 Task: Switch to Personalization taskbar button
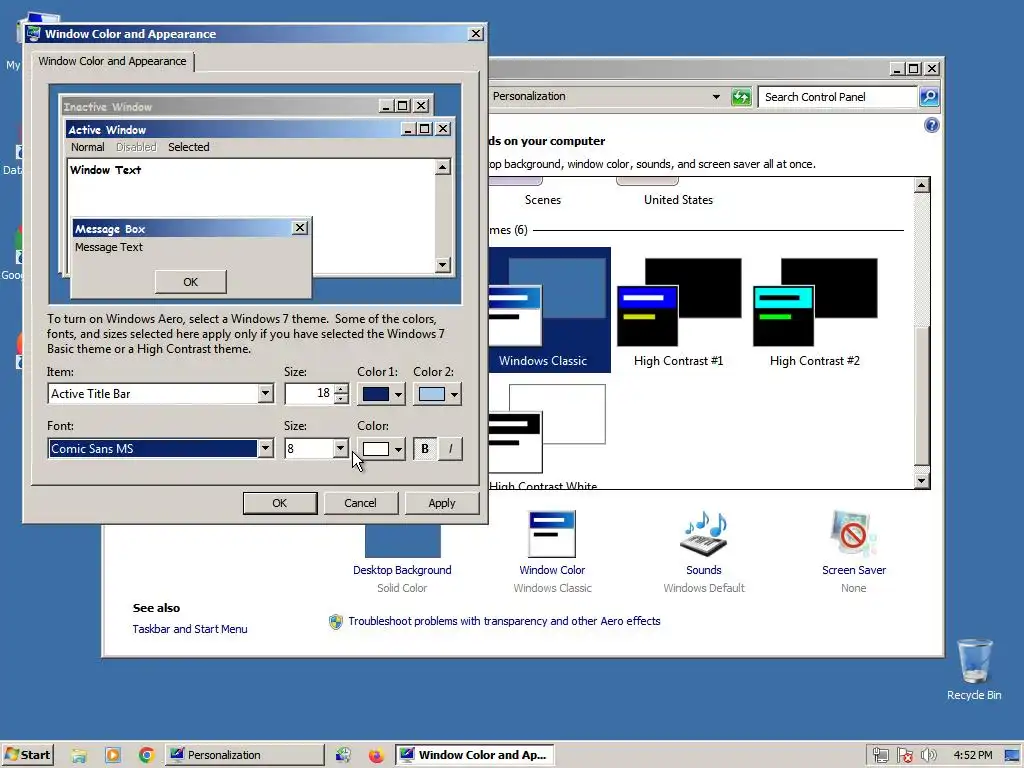244,755
